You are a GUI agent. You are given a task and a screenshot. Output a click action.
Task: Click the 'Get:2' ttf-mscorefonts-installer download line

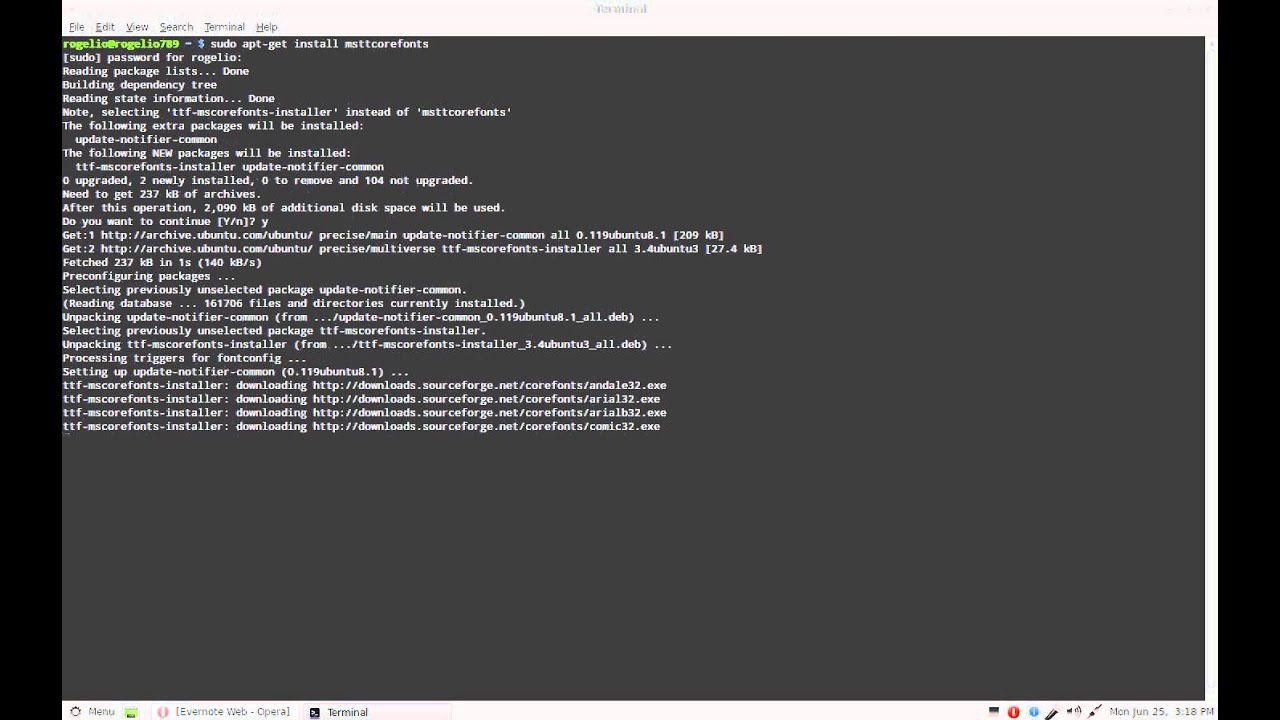[412, 249]
